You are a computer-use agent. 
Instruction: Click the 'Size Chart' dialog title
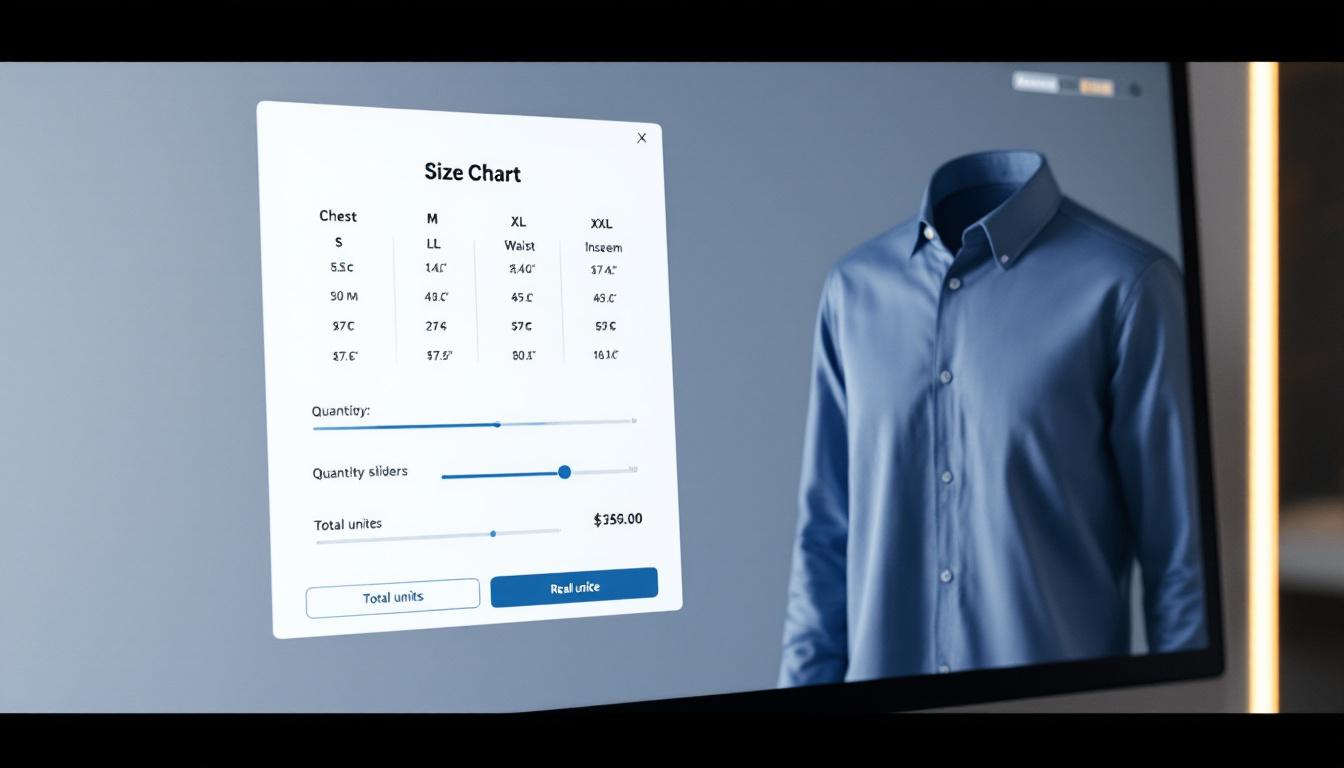pos(472,173)
